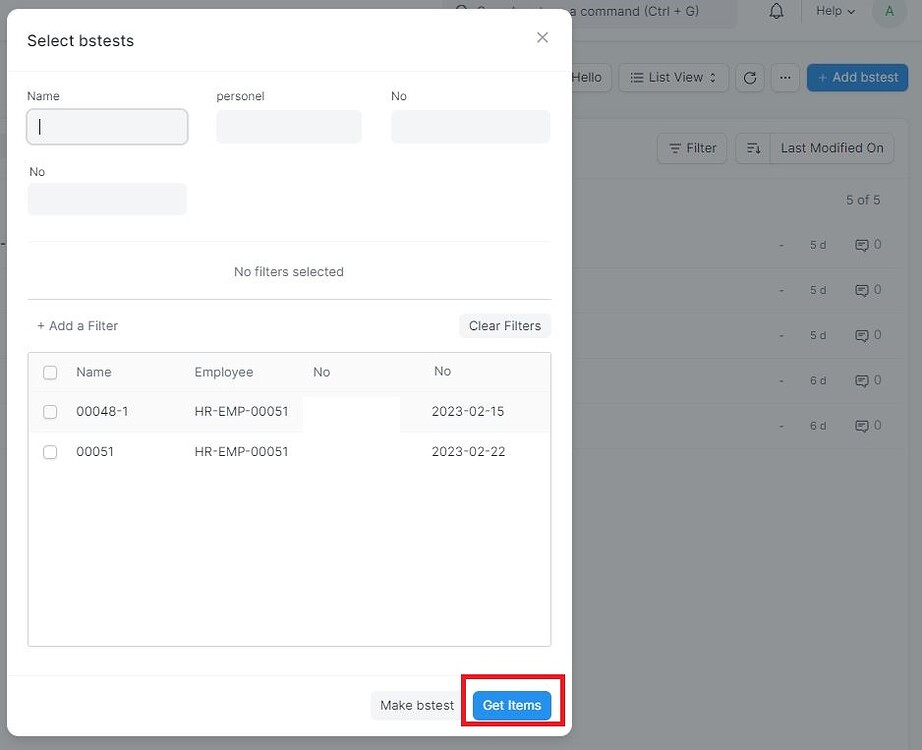This screenshot has width=922, height=750.
Task: Check the checkbox for row 00048-1
Action: [50, 411]
